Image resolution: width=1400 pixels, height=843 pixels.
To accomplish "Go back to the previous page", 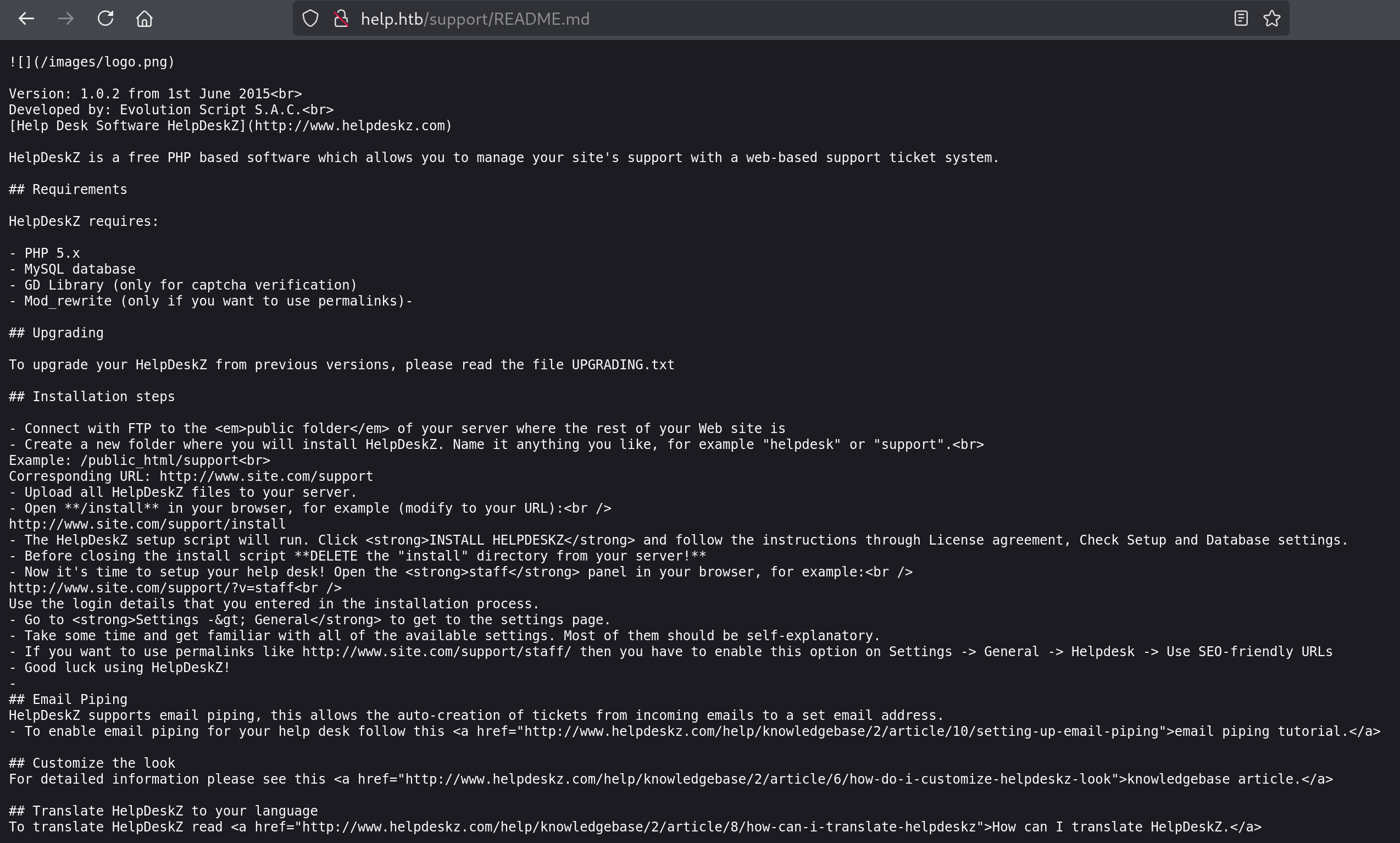I will pos(26,19).
